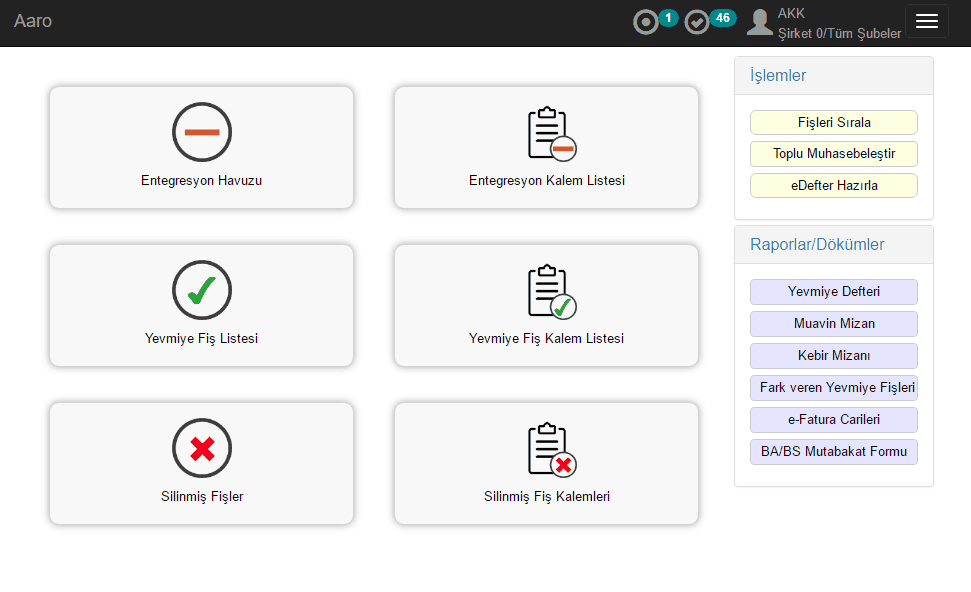Image resolution: width=971 pixels, height=592 pixels.
Task: Click the Fişleri Sırala button
Action: click(x=833, y=123)
